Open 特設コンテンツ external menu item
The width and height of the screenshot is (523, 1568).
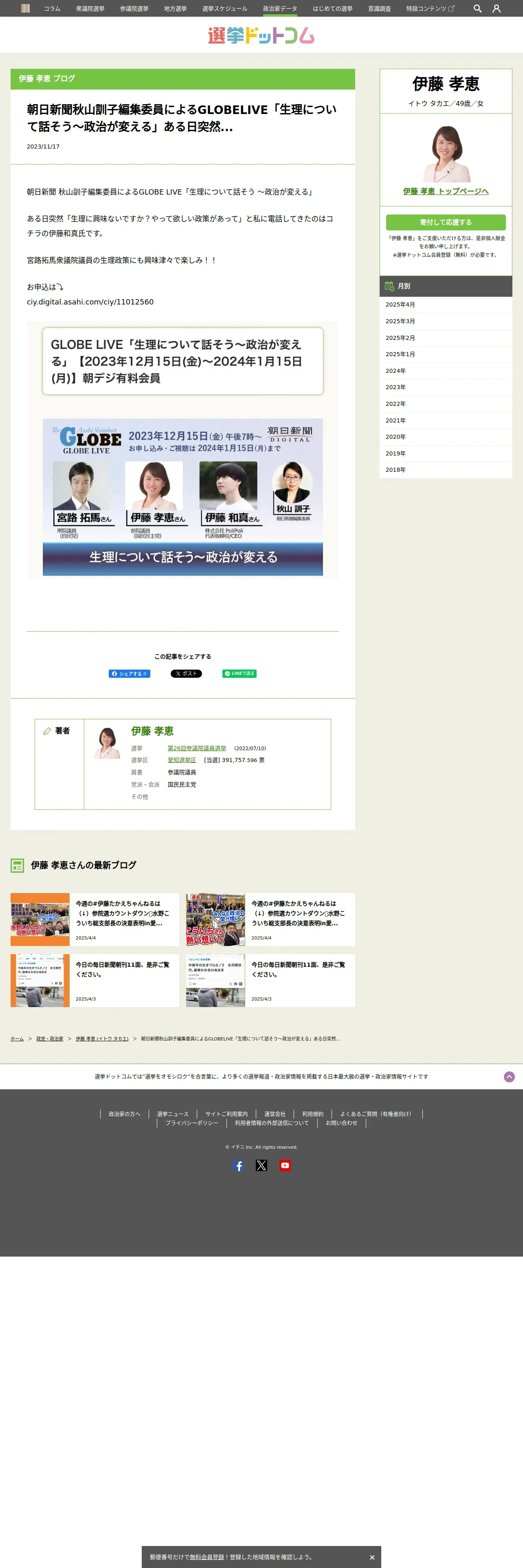[430, 9]
